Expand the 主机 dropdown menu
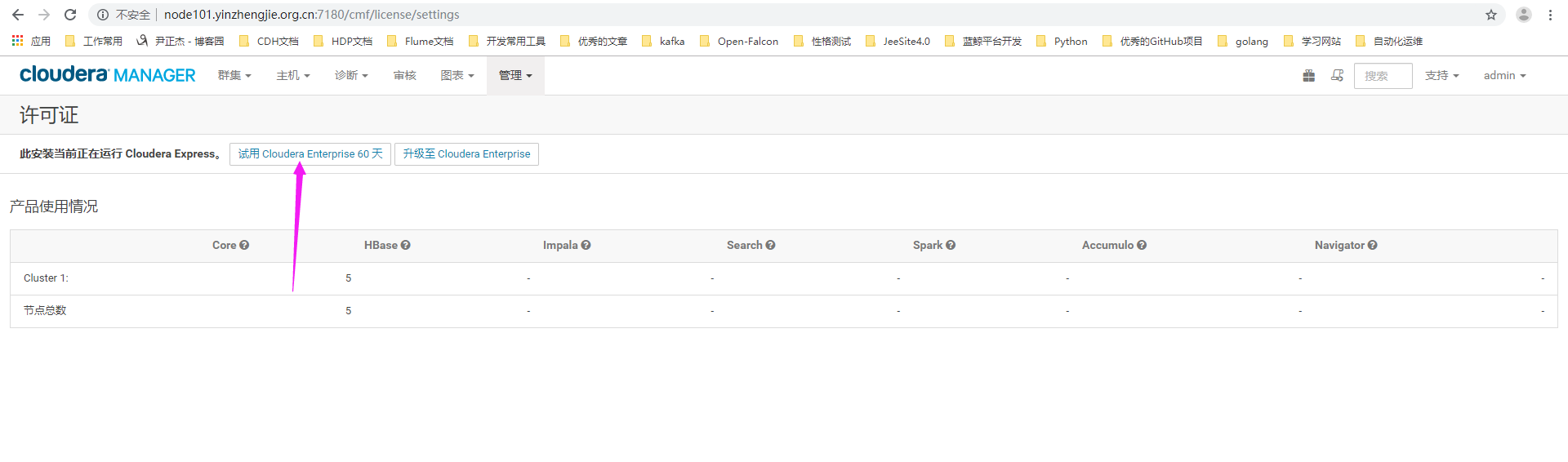 pos(293,75)
